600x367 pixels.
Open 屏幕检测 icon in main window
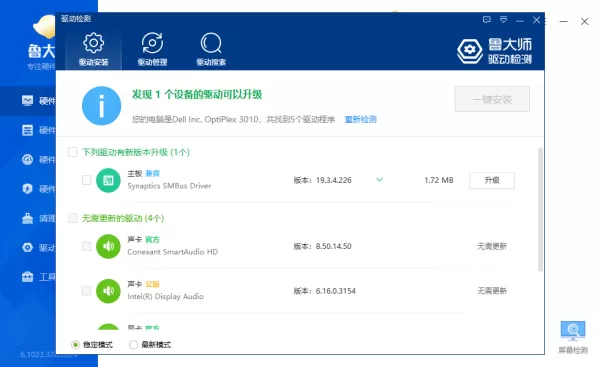[573, 331]
